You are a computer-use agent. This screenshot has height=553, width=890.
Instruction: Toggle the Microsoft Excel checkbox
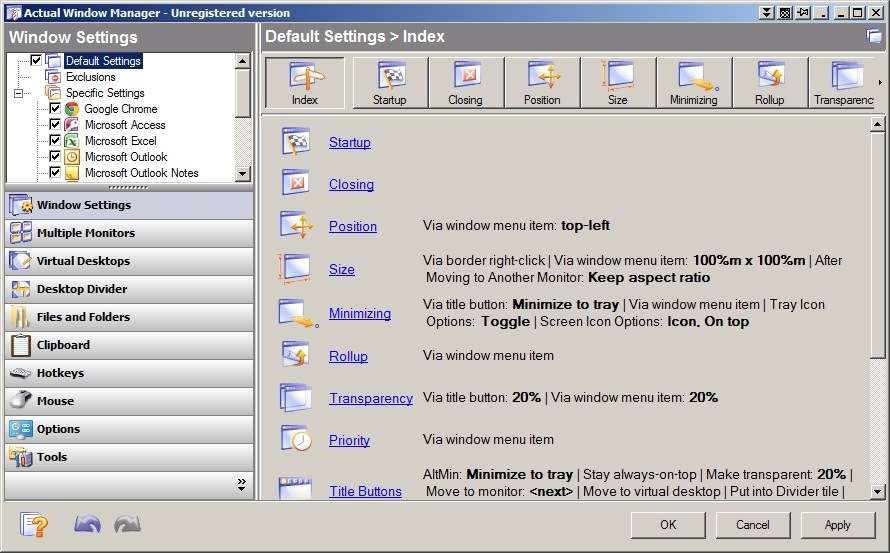coord(55,140)
